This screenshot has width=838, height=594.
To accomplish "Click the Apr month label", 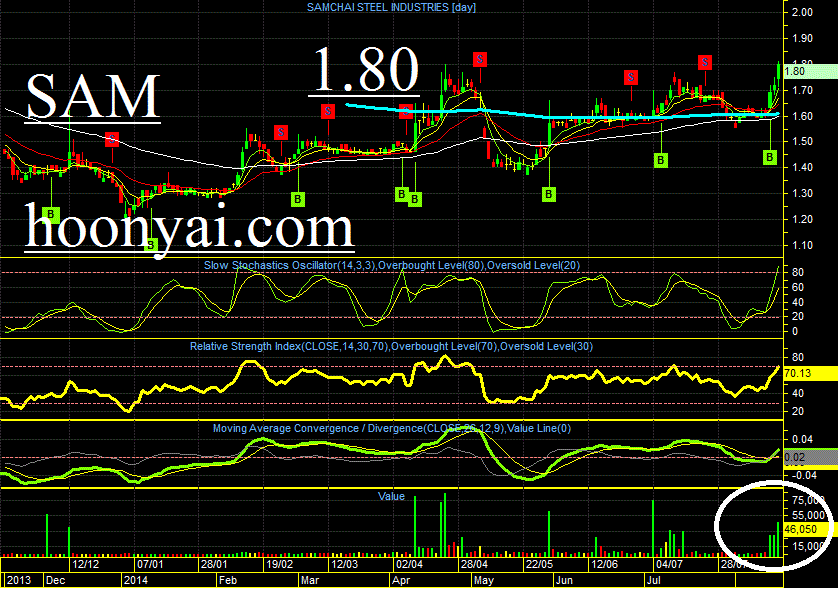I will (x=401, y=581).
